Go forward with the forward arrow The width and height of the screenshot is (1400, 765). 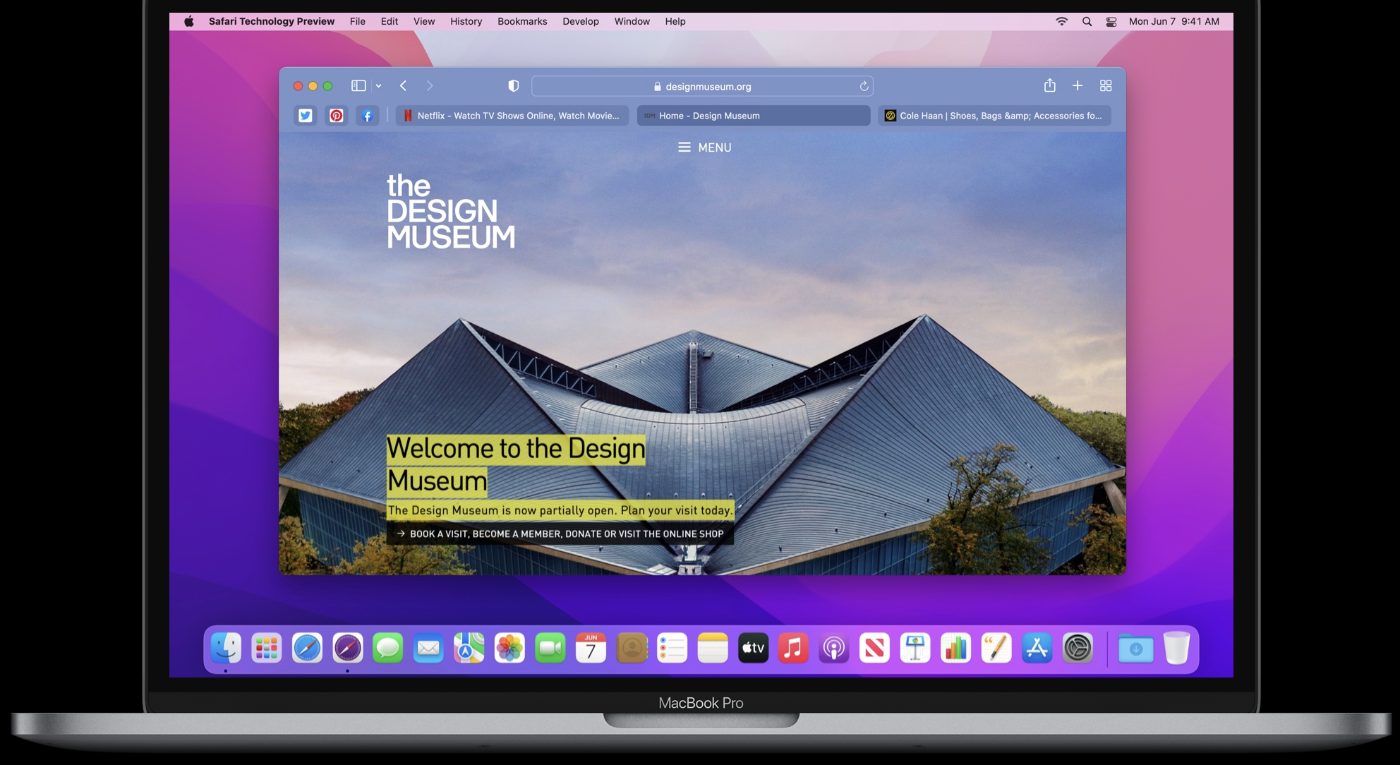click(x=430, y=86)
